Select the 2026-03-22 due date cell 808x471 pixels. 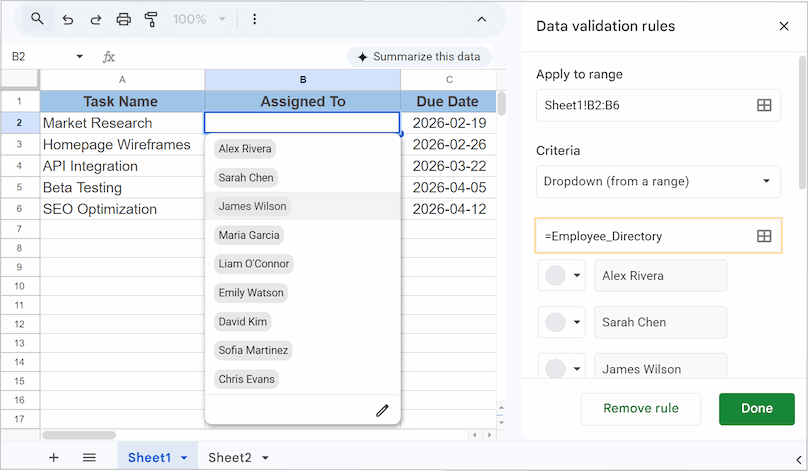click(x=448, y=166)
